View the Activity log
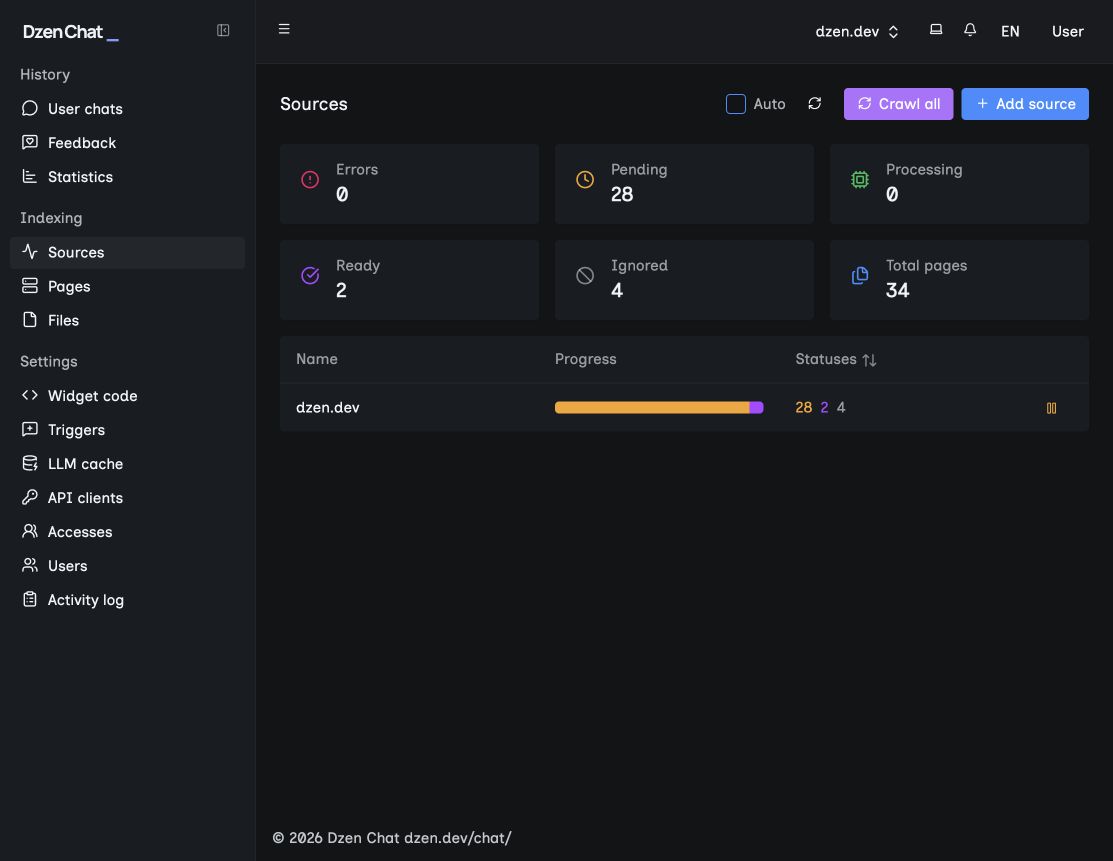This screenshot has height=861, width=1113. click(128, 600)
